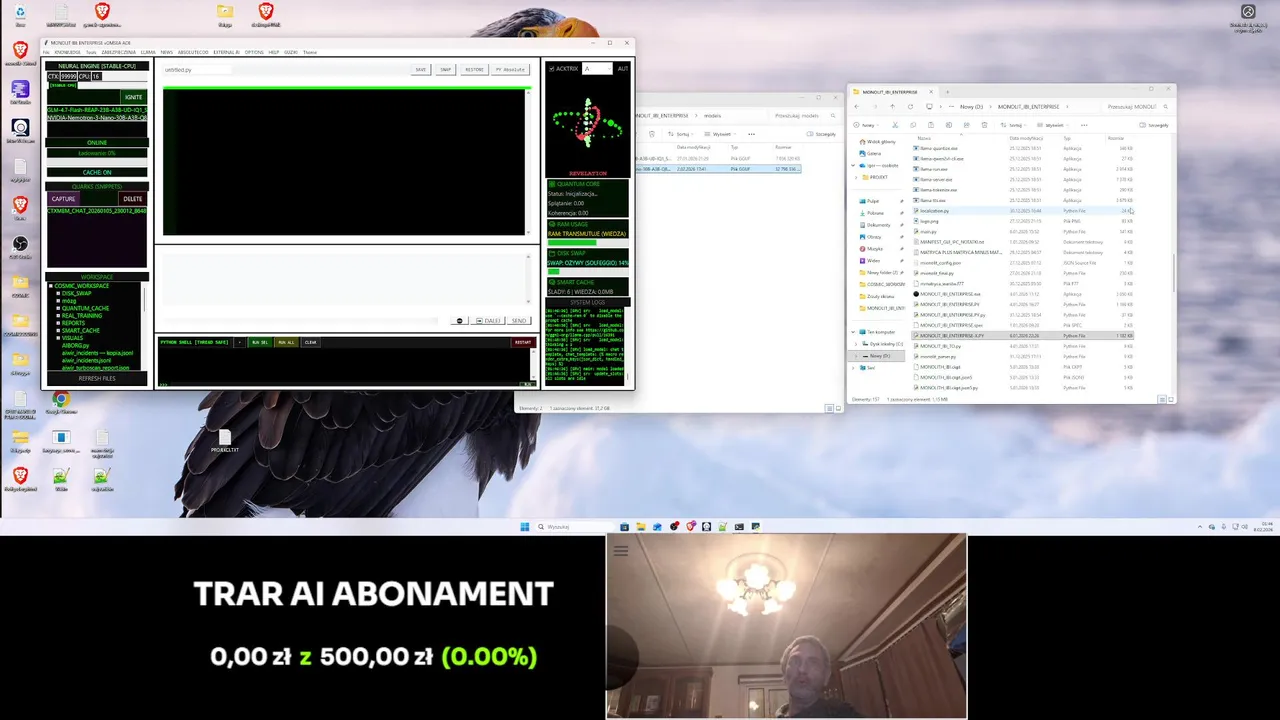Click the Cut scissors icon in the MONOLIT_IBI_ENTERPRISE Explorer toolbar
Screen dimensions: 1280x720
895,125
